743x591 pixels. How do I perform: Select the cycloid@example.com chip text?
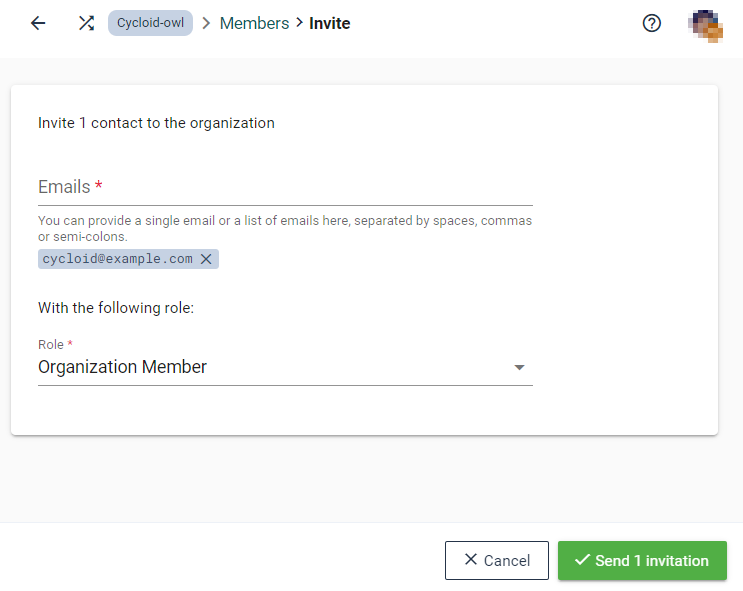coord(117,259)
